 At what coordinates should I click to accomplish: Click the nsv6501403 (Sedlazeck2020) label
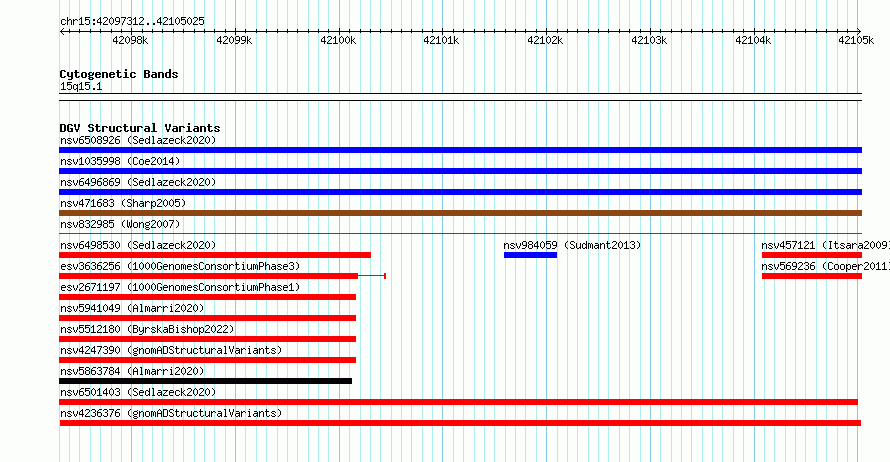138,392
